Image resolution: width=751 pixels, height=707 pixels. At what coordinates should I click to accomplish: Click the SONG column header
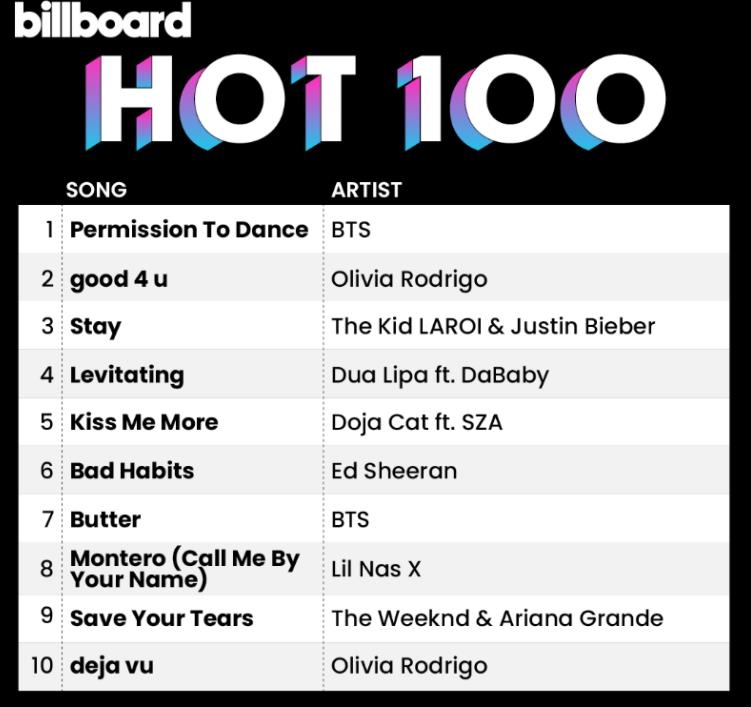click(x=96, y=189)
